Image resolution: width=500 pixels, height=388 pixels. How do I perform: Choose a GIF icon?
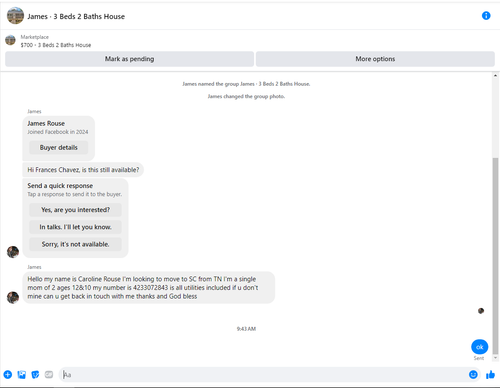point(49,375)
